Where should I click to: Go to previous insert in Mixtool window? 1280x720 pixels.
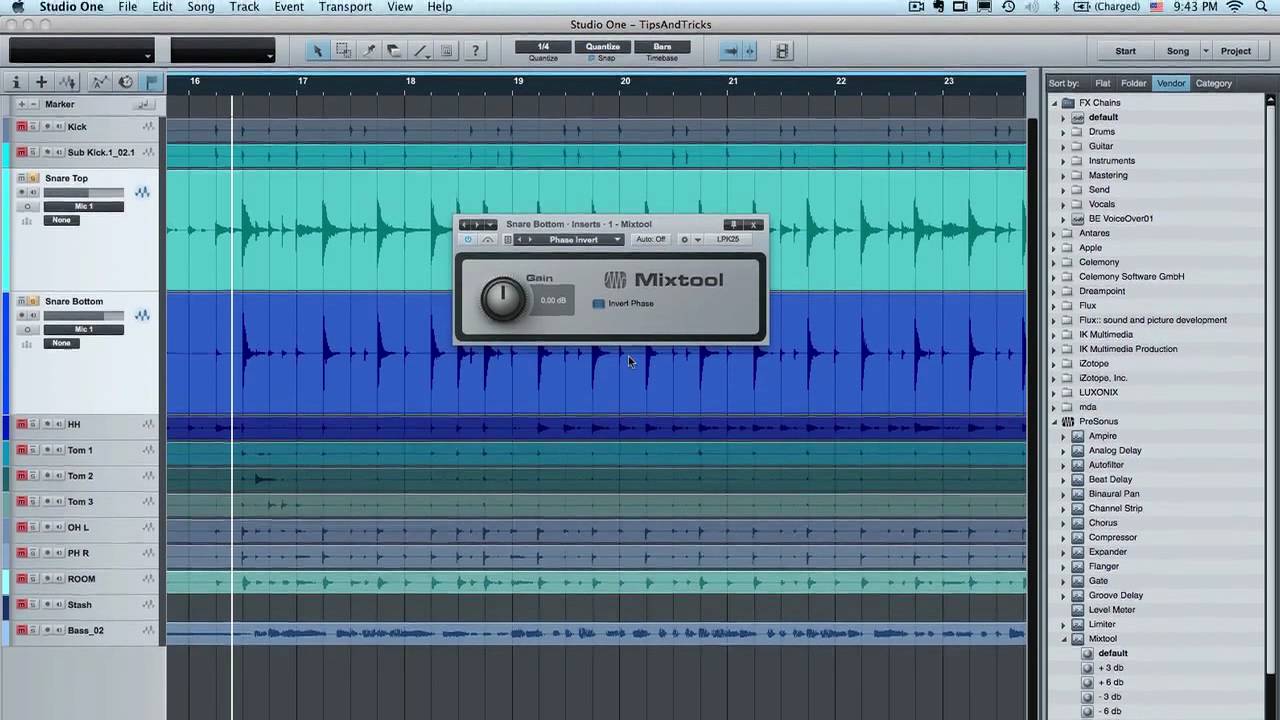point(463,225)
